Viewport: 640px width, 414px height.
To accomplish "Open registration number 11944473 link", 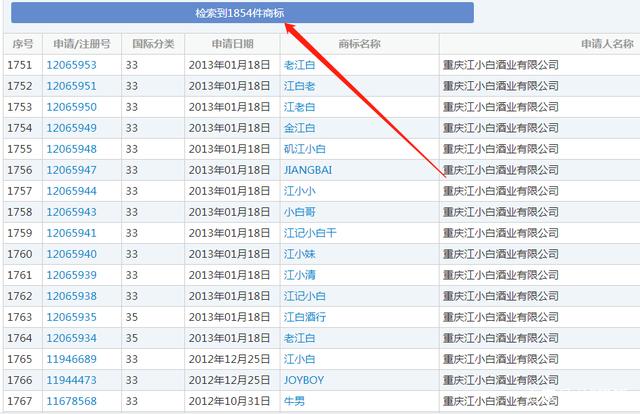I will (x=71, y=381).
